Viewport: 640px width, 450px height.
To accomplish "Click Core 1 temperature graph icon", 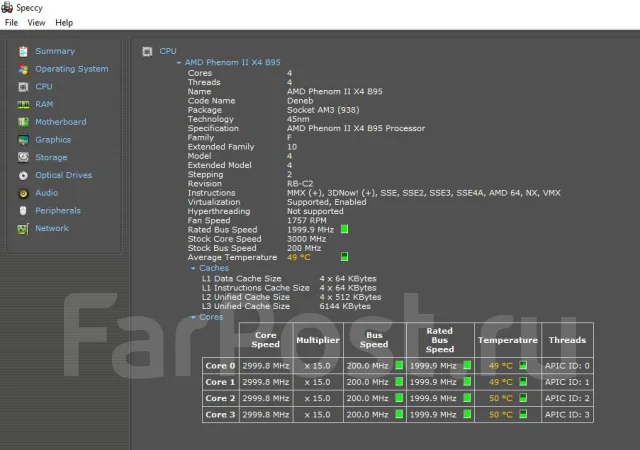I will 523,381.
